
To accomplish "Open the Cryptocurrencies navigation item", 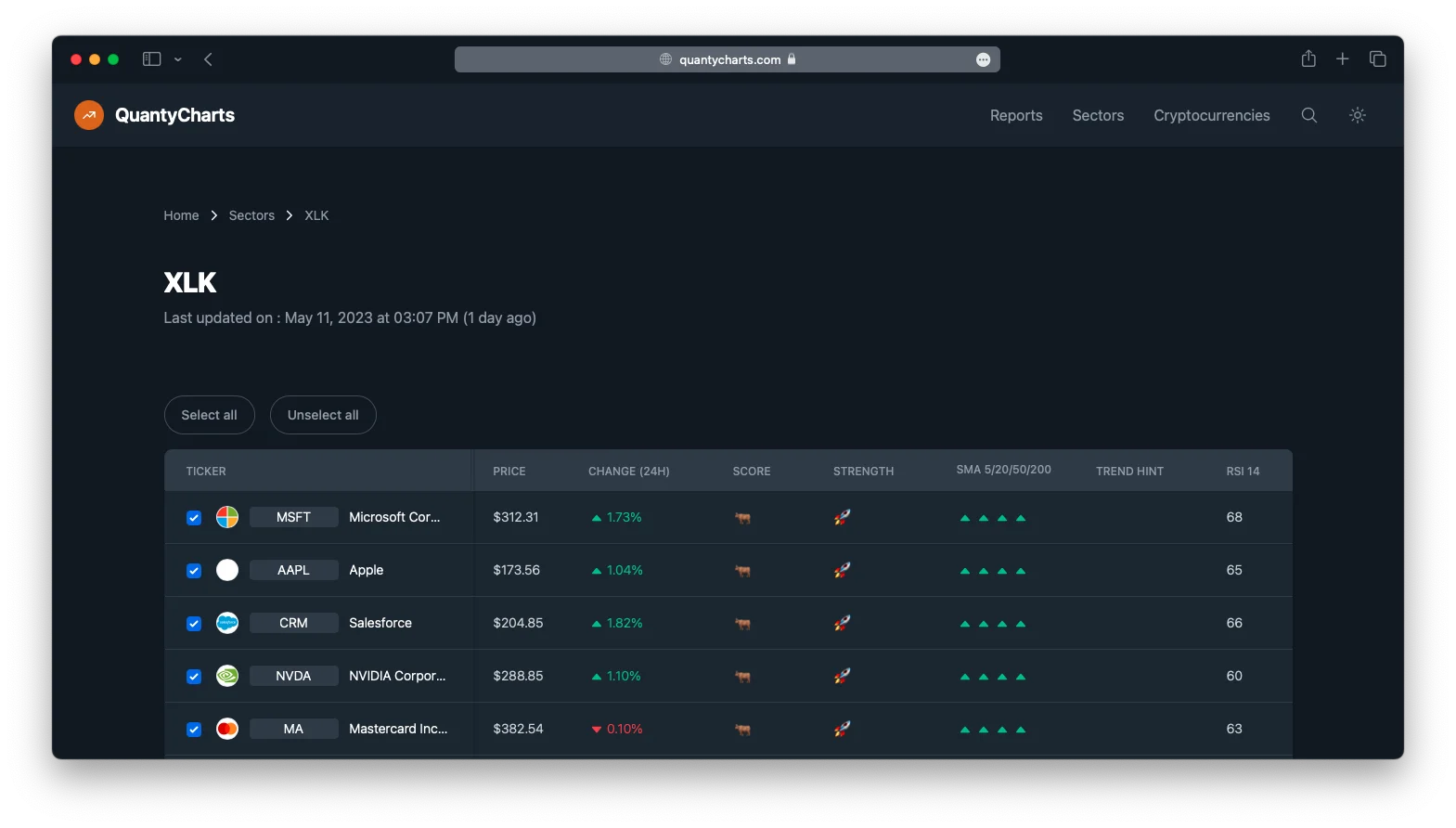I will point(1212,115).
